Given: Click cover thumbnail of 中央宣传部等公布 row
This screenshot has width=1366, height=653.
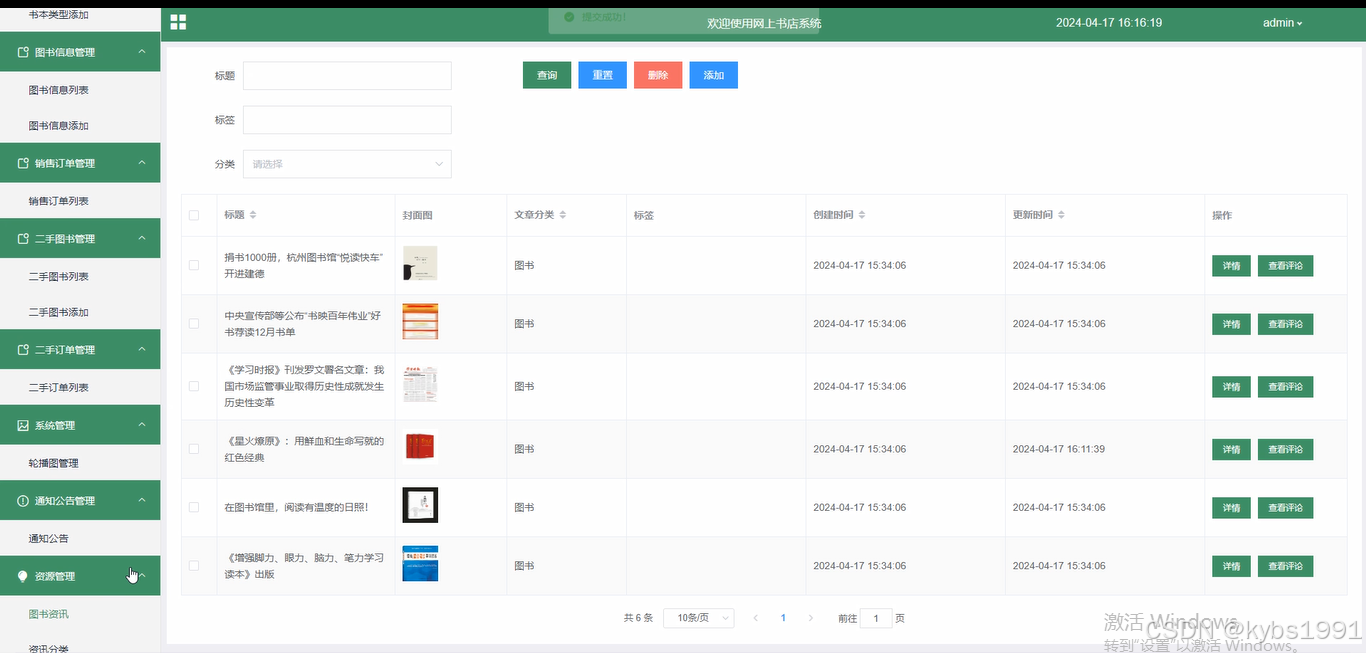Looking at the screenshot, I should pos(420,322).
